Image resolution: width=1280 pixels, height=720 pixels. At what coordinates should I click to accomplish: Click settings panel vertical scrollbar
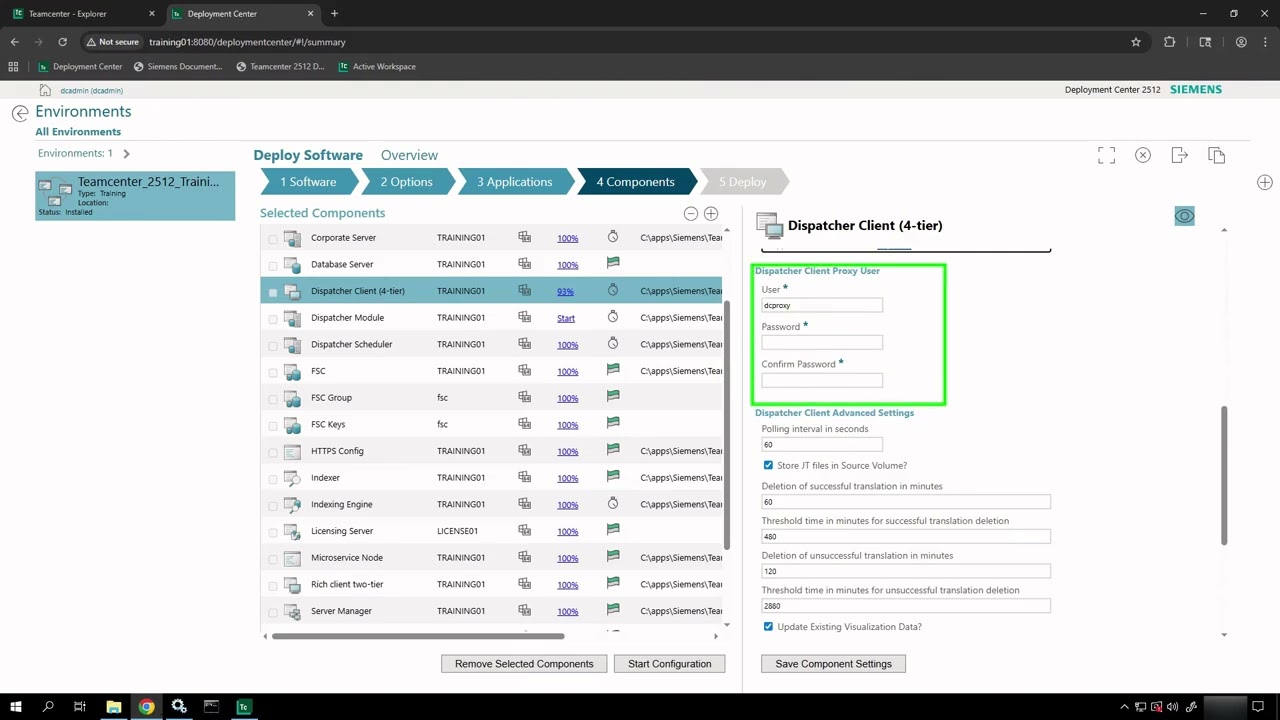click(x=1224, y=475)
